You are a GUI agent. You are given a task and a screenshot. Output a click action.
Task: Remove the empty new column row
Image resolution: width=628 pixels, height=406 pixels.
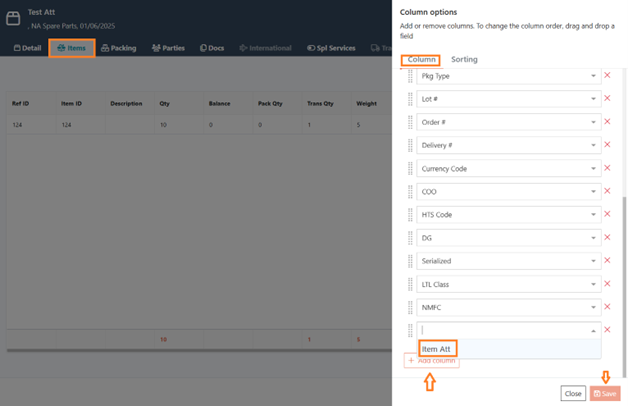[607, 330]
